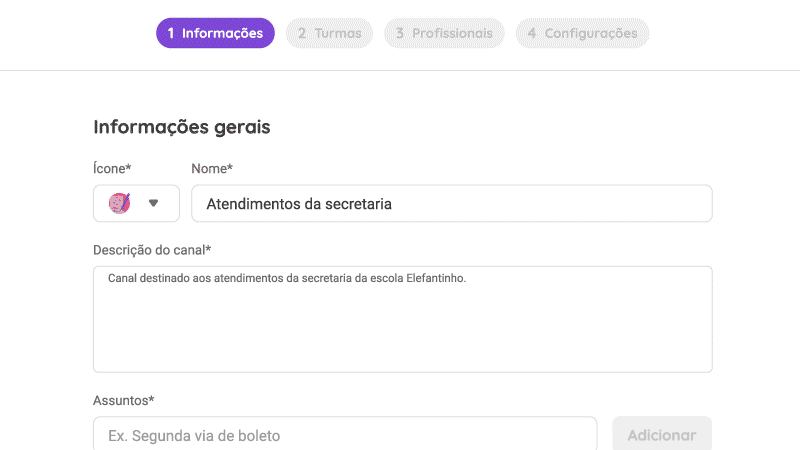The width and height of the screenshot is (800, 450).
Task: Go to the Turmas step tab
Action: pos(329,33)
